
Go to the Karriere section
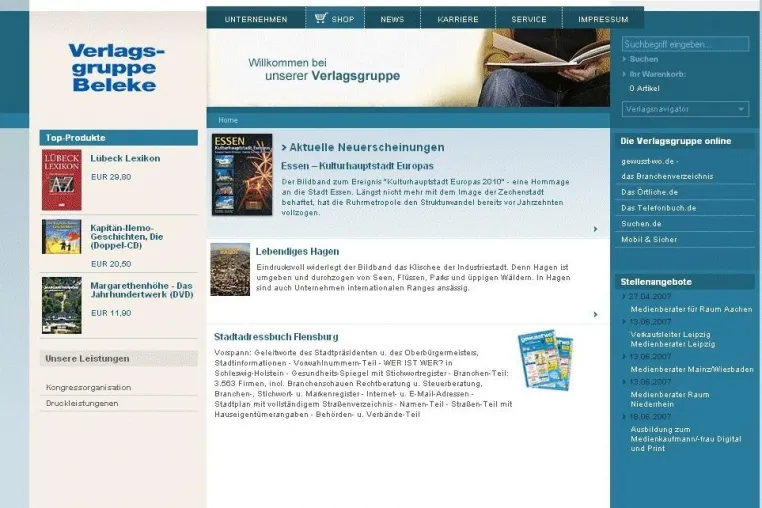[458, 19]
